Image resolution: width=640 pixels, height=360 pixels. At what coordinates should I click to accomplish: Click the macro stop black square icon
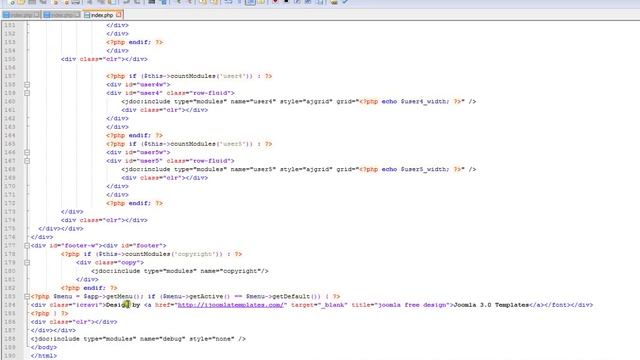pos(286,2)
